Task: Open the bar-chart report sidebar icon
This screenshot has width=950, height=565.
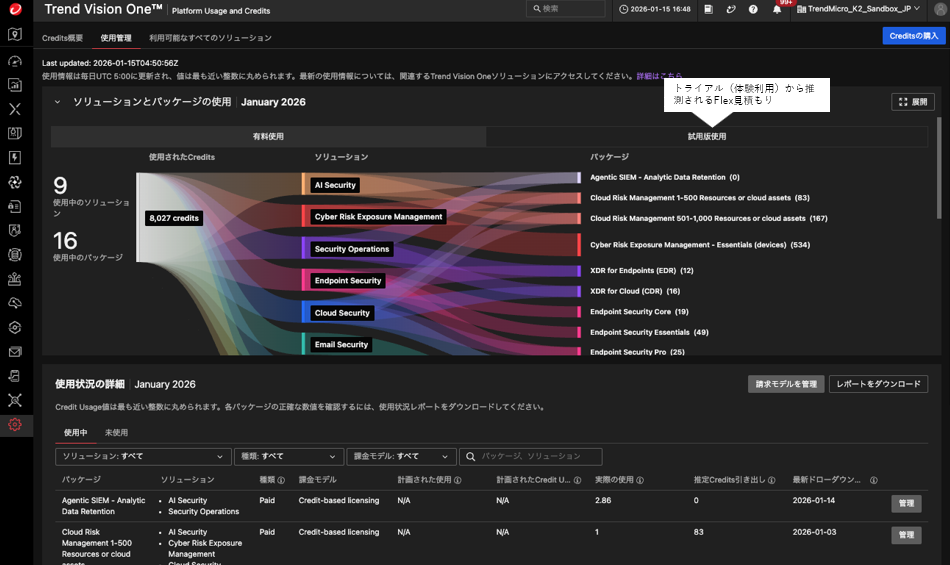Action: coord(15,85)
